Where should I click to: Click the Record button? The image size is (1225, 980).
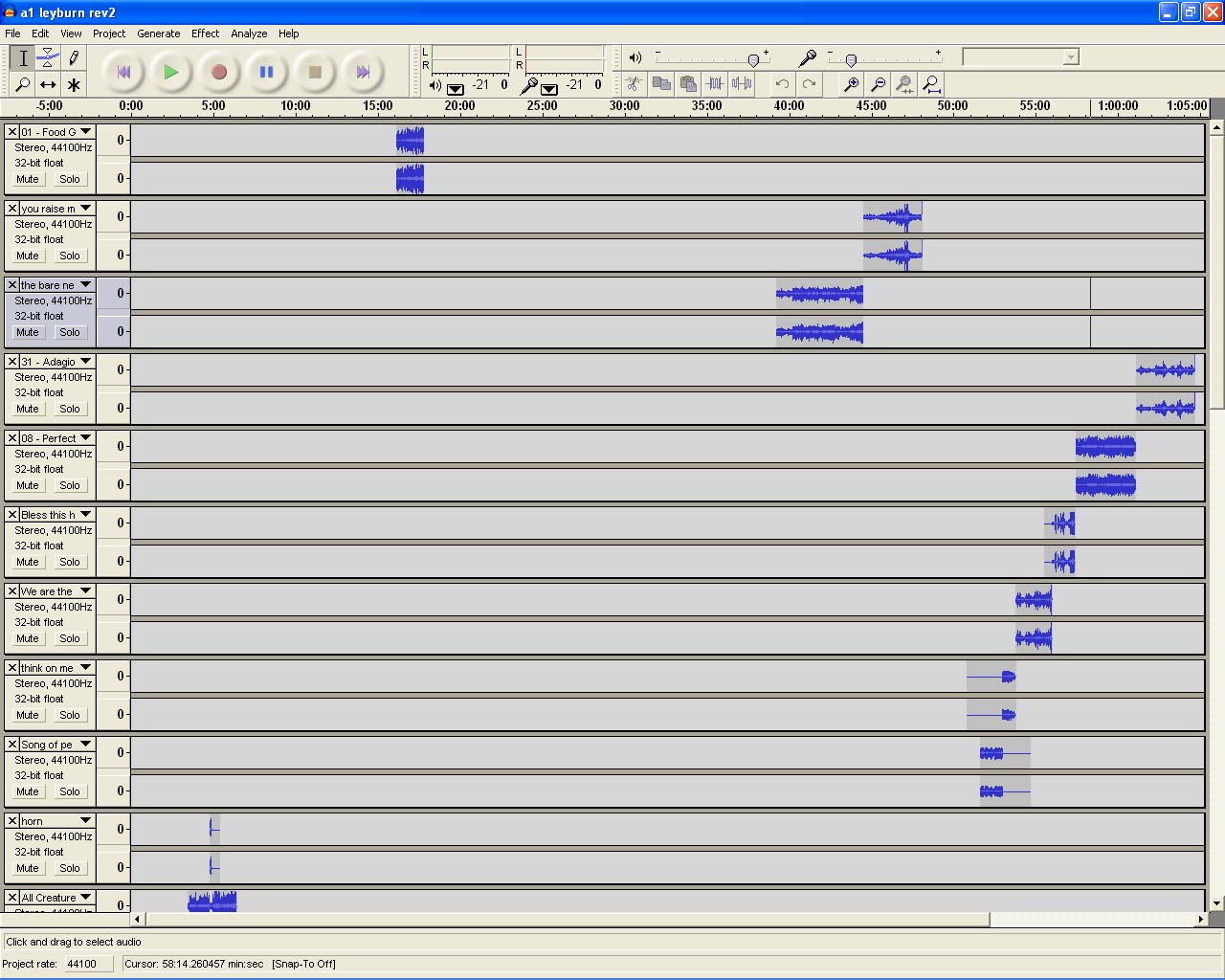tap(218, 72)
